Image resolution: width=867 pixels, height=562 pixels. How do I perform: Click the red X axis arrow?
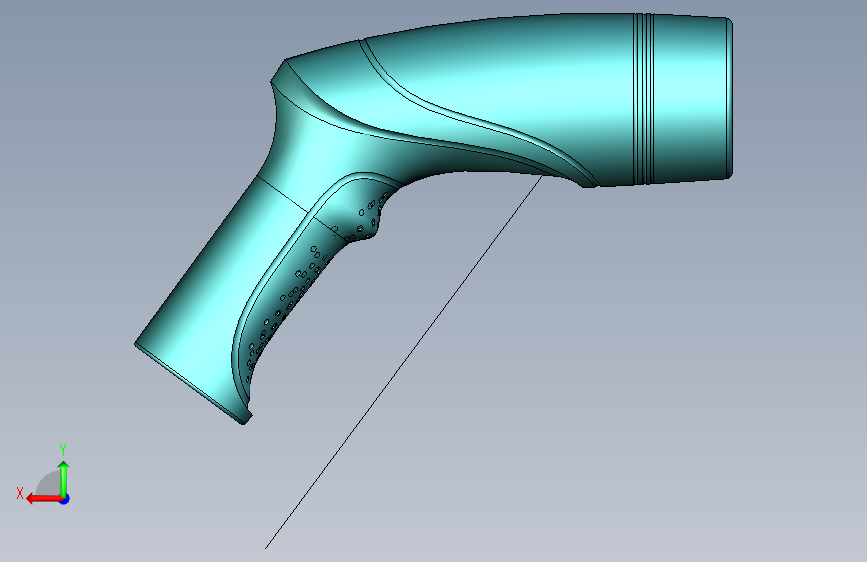click(x=44, y=499)
